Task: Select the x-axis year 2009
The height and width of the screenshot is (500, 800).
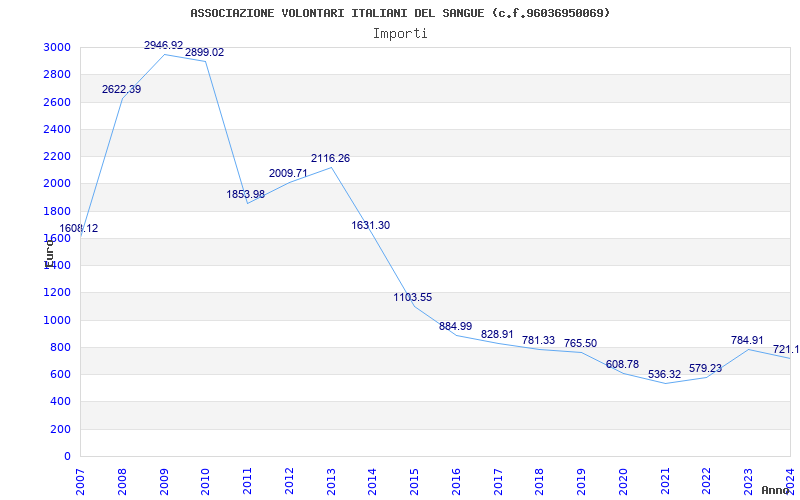Action: coord(164,481)
